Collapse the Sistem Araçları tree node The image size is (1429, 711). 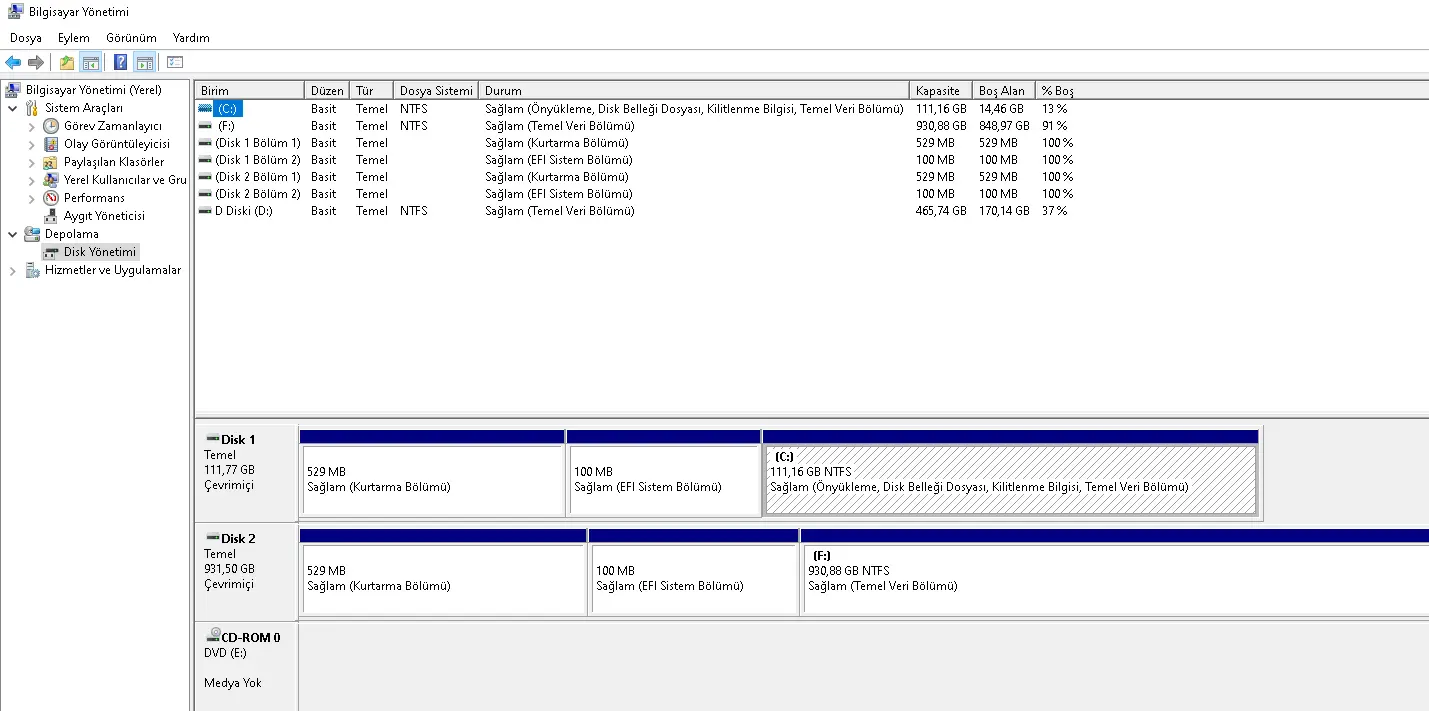pos(12,108)
